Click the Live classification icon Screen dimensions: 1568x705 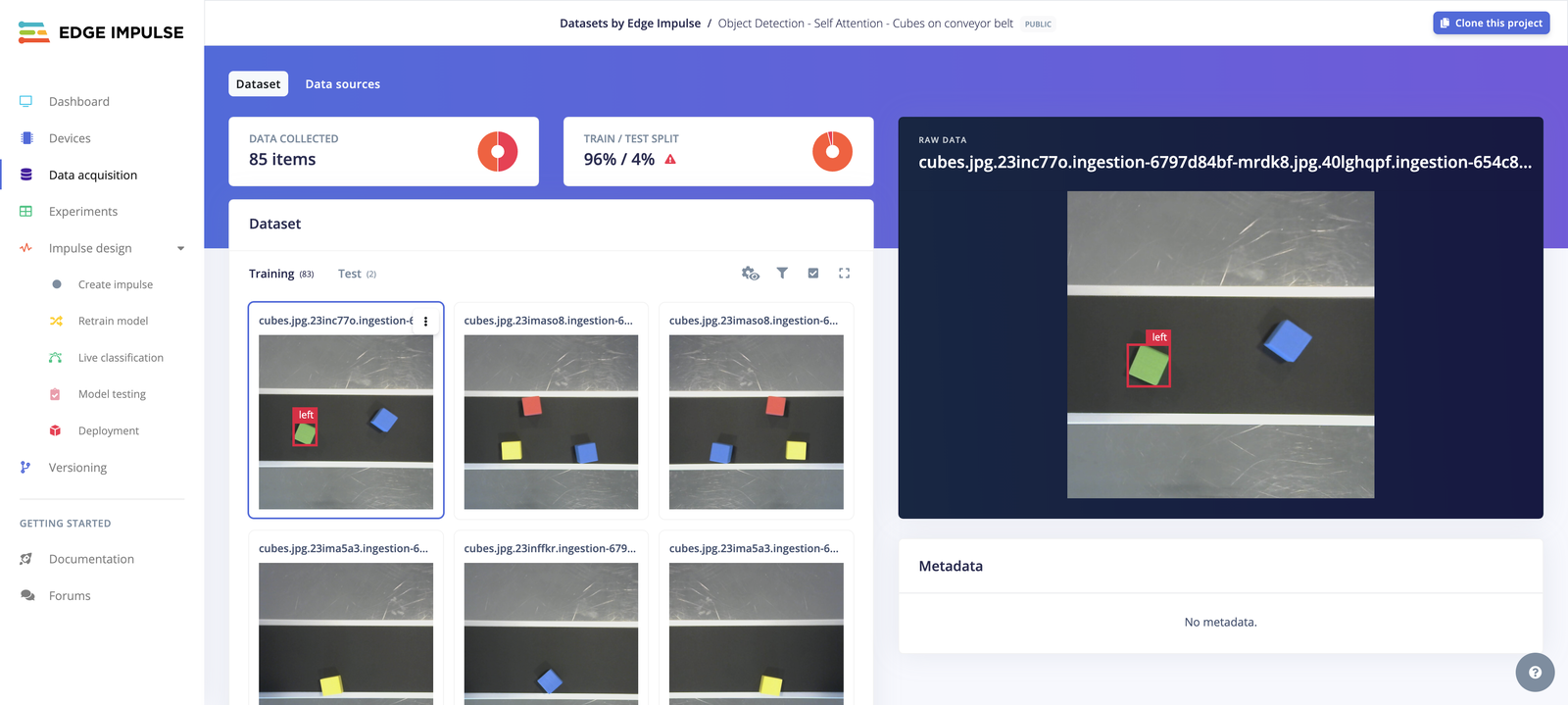coord(56,358)
